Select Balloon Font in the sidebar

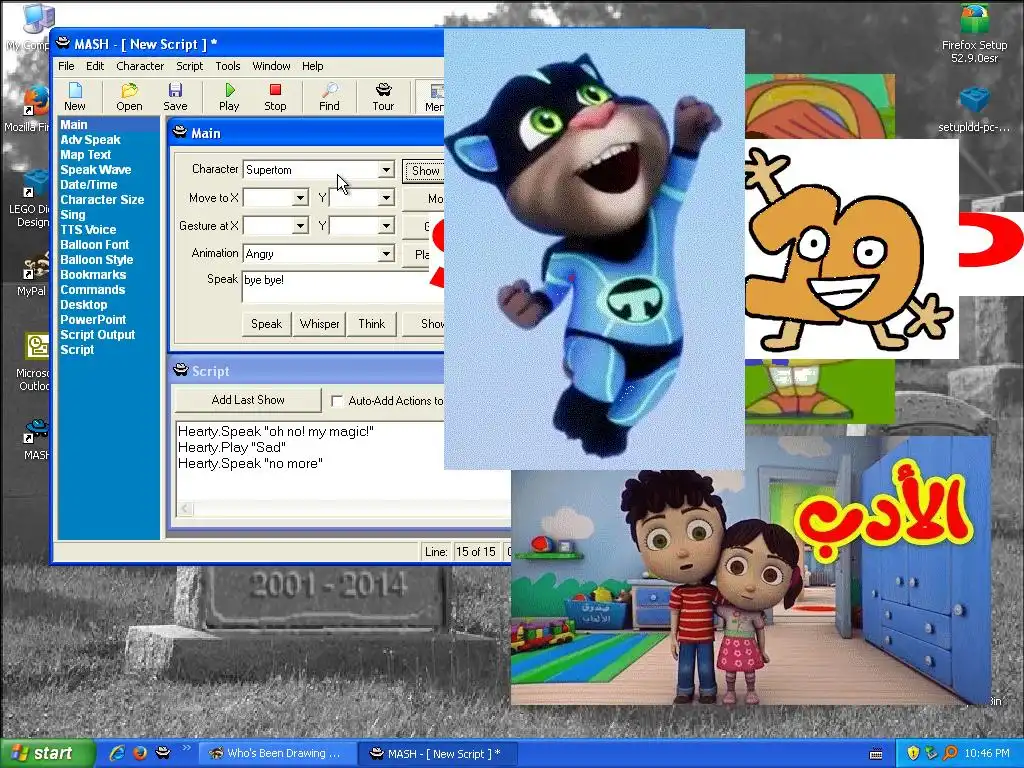(94, 245)
